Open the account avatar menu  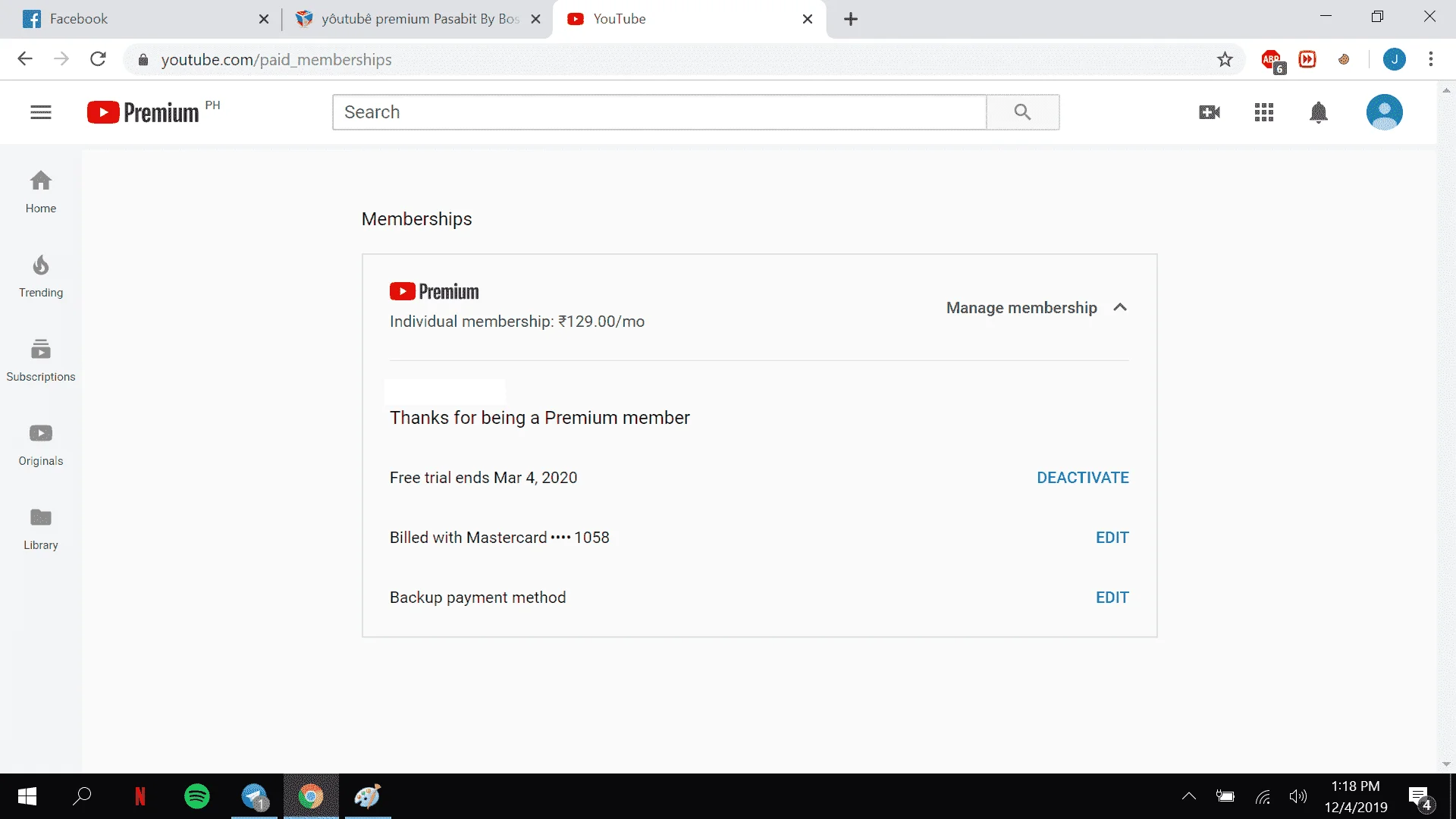(x=1385, y=112)
